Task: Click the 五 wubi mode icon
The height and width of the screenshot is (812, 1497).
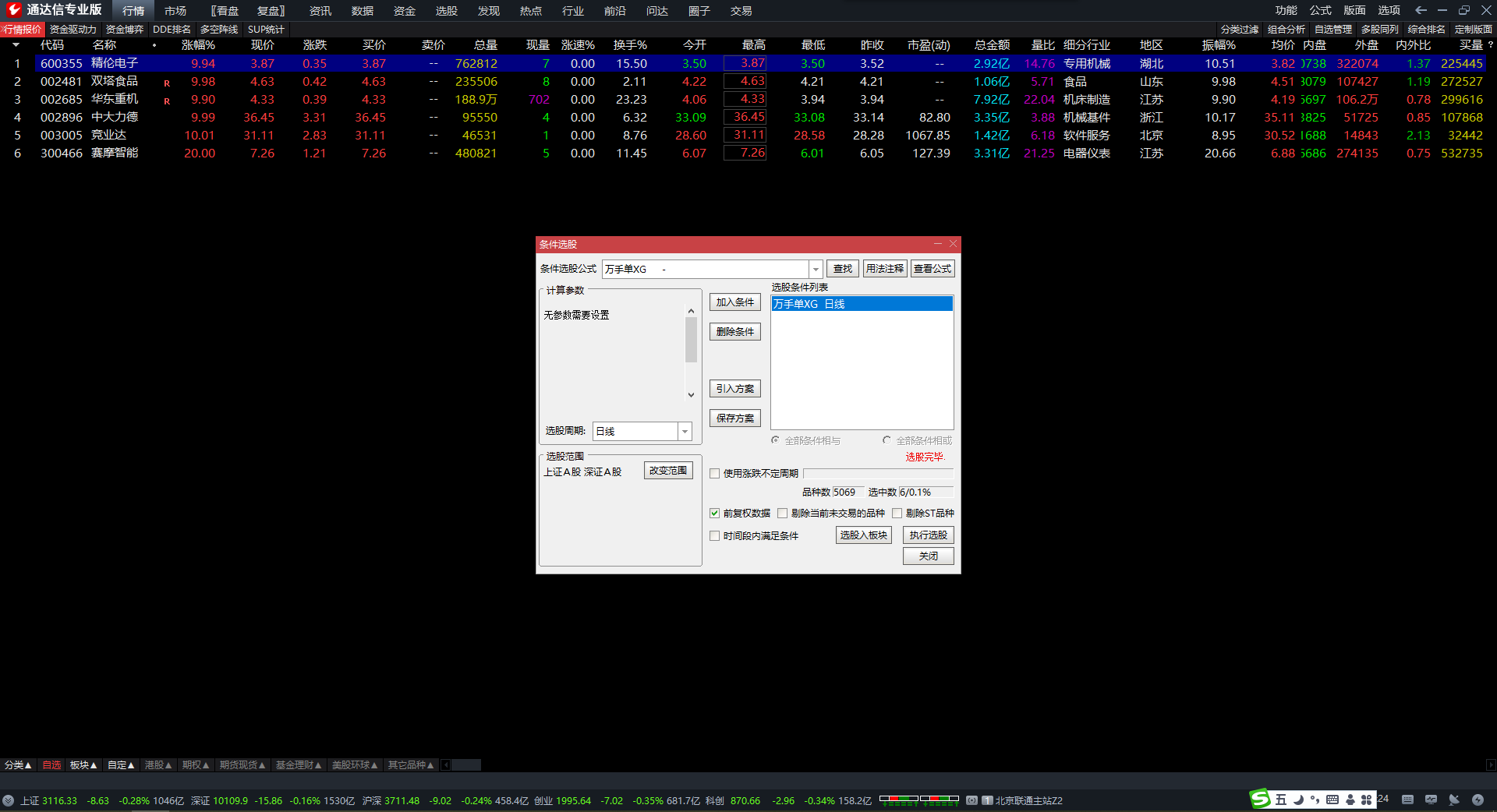Action: click(1281, 800)
